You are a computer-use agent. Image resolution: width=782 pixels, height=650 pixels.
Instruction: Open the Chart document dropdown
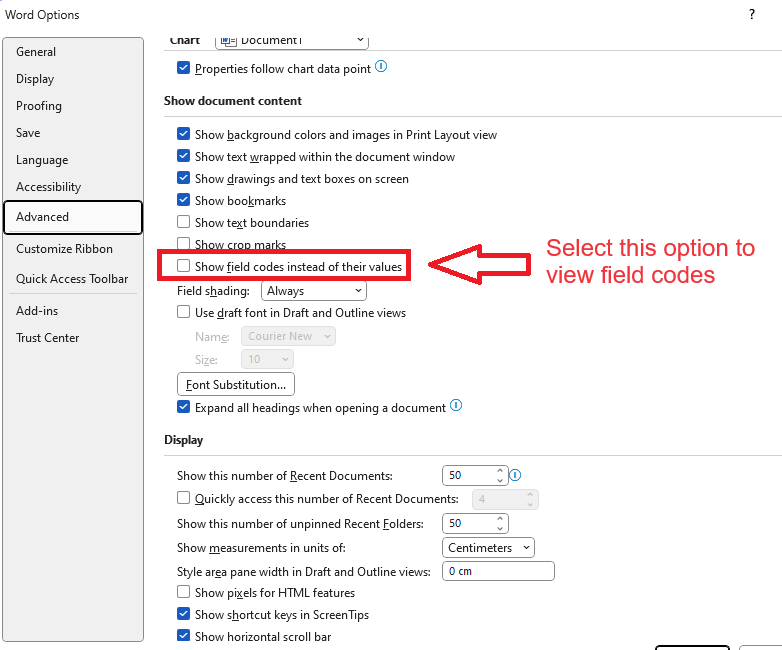292,41
